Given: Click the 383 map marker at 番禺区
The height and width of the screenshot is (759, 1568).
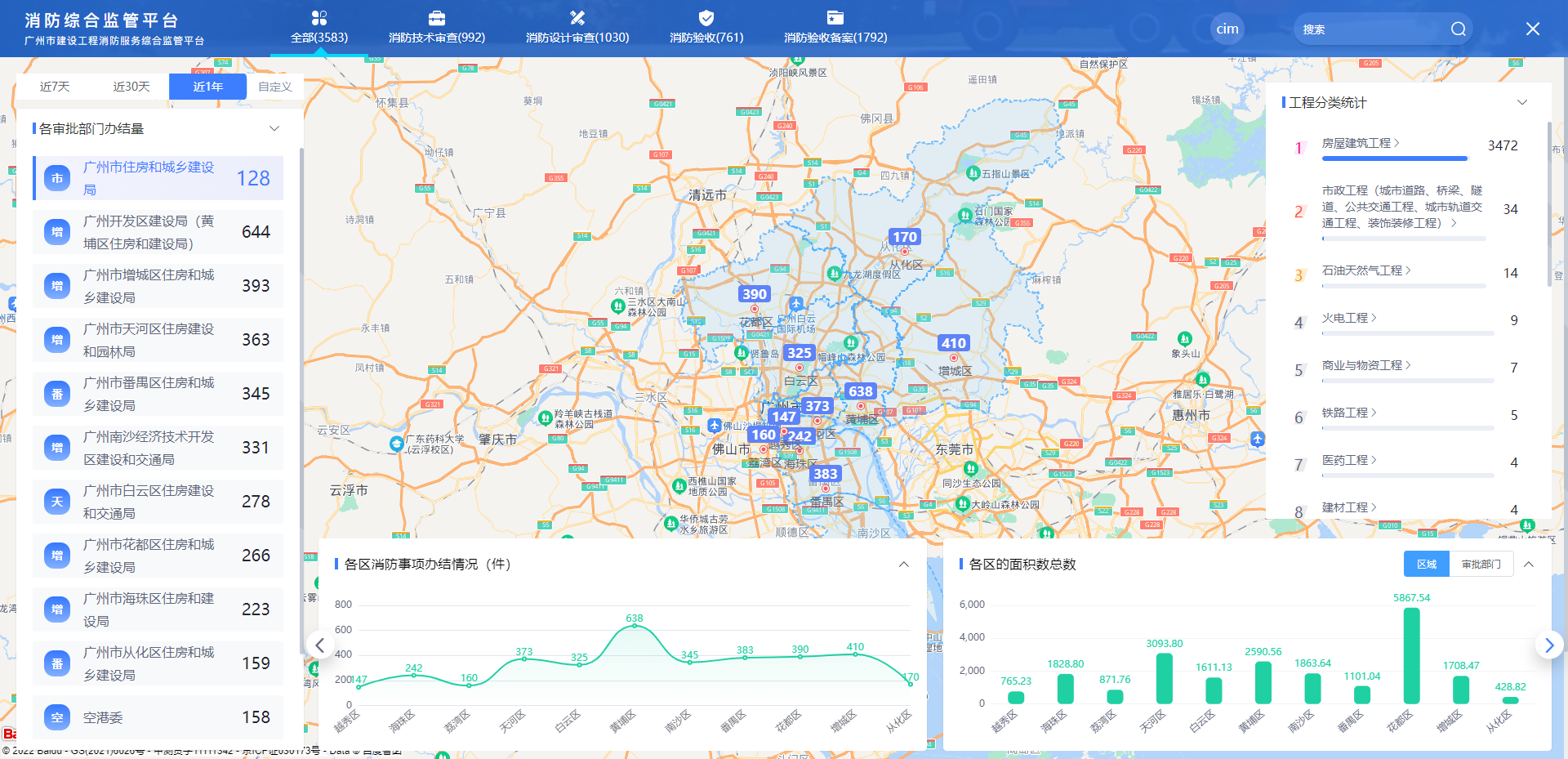Looking at the screenshot, I should [x=826, y=474].
